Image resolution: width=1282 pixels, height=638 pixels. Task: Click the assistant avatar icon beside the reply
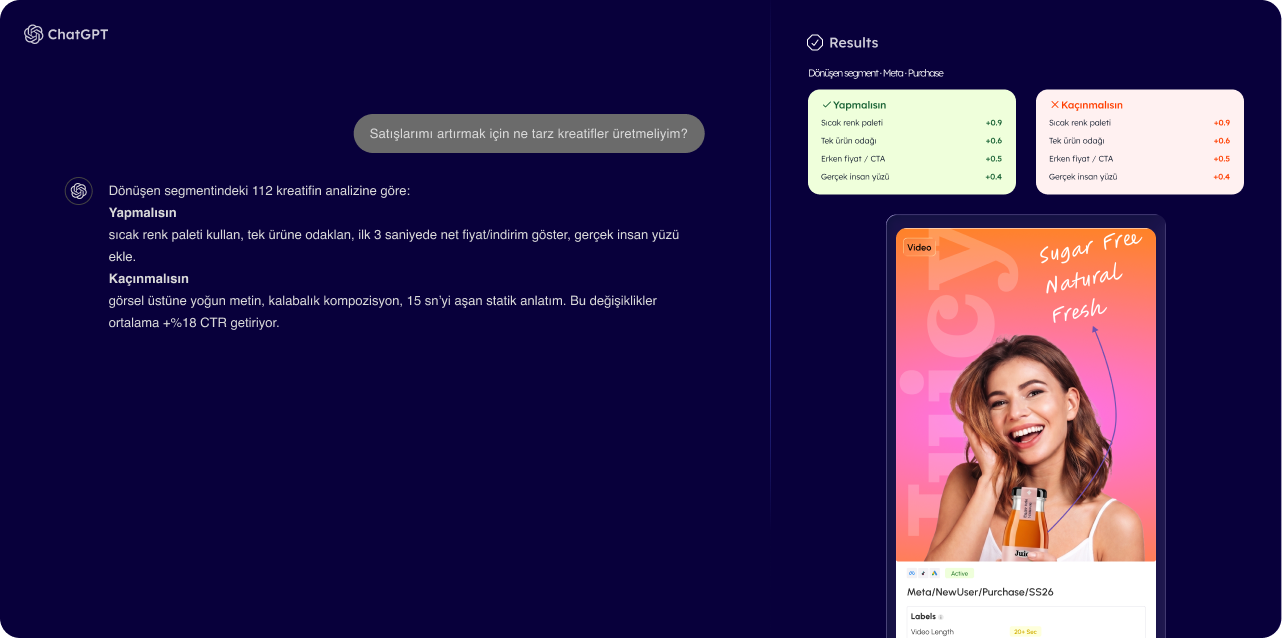coord(79,191)
